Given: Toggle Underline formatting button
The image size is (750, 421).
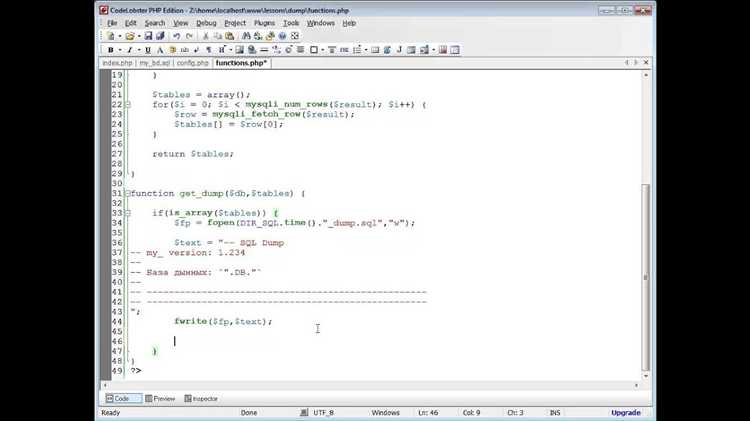Looking at the screenshot, I should (x=148, y=50).
